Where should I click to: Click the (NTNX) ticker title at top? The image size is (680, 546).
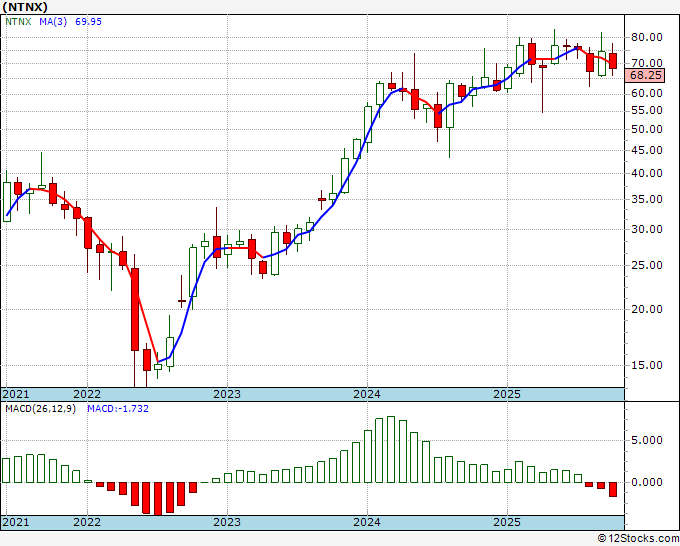click(x=24, y=5)
